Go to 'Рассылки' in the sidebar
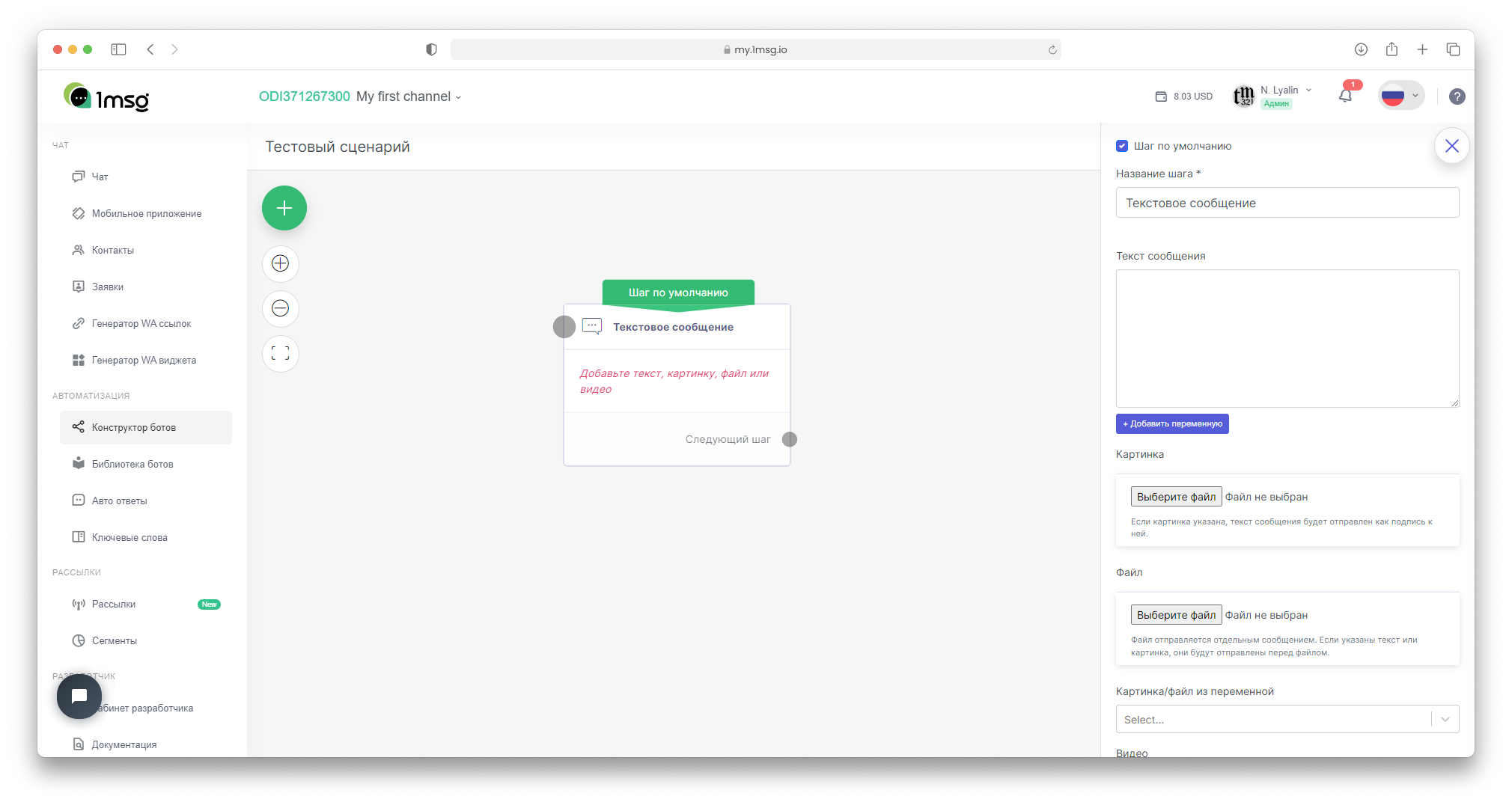Image resolution: width=1512 pixels, height=802 pixels. [114, 604]
